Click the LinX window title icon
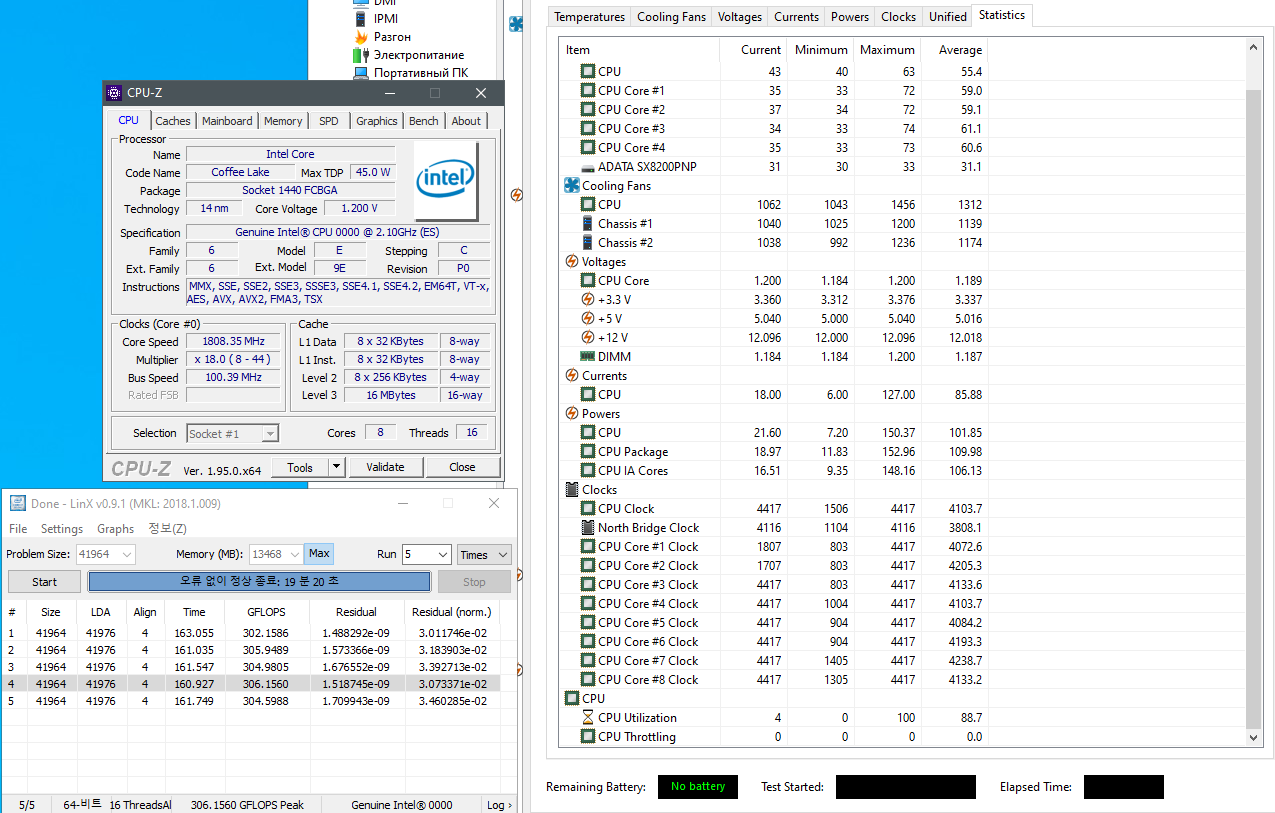 [x=17, y=503]
